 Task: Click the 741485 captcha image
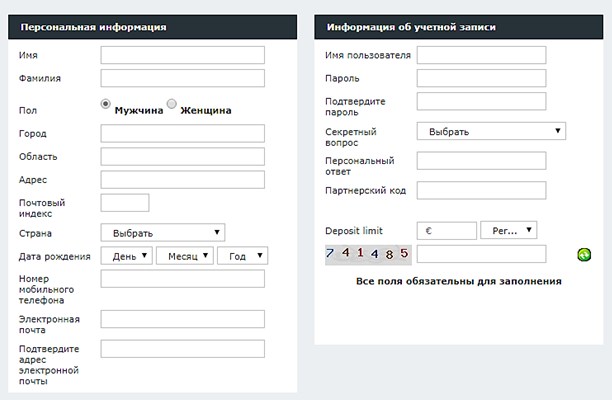click(x=368, y=254)
